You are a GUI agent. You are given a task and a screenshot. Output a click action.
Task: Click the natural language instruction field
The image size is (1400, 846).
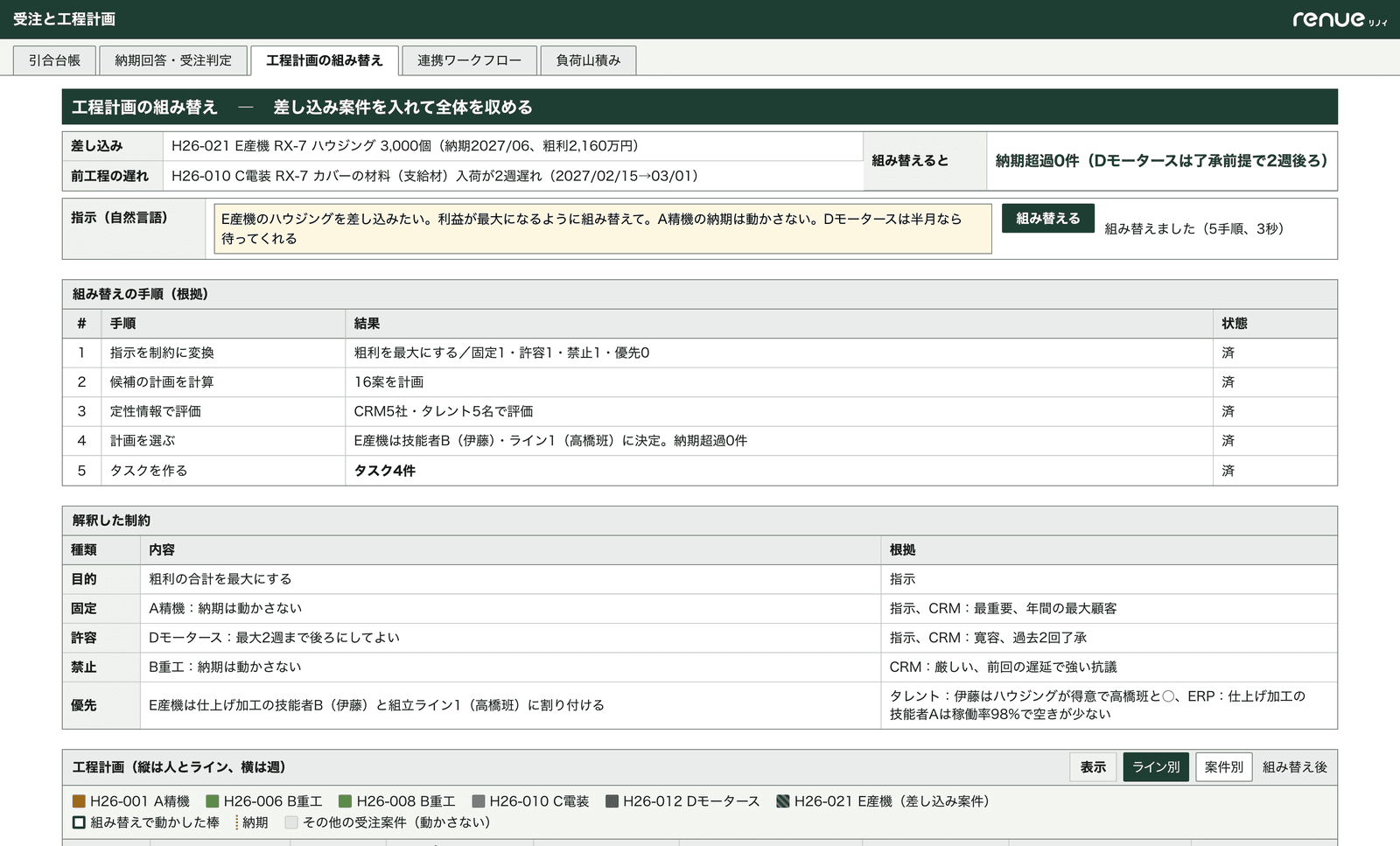pos(603,229)
